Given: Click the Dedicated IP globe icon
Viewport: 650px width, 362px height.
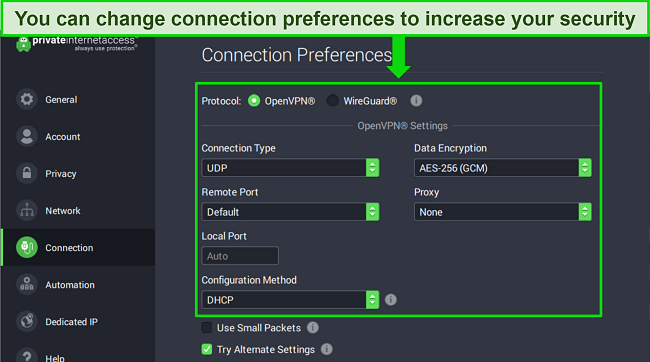Looking at the screenshot, I should (27, 321).
